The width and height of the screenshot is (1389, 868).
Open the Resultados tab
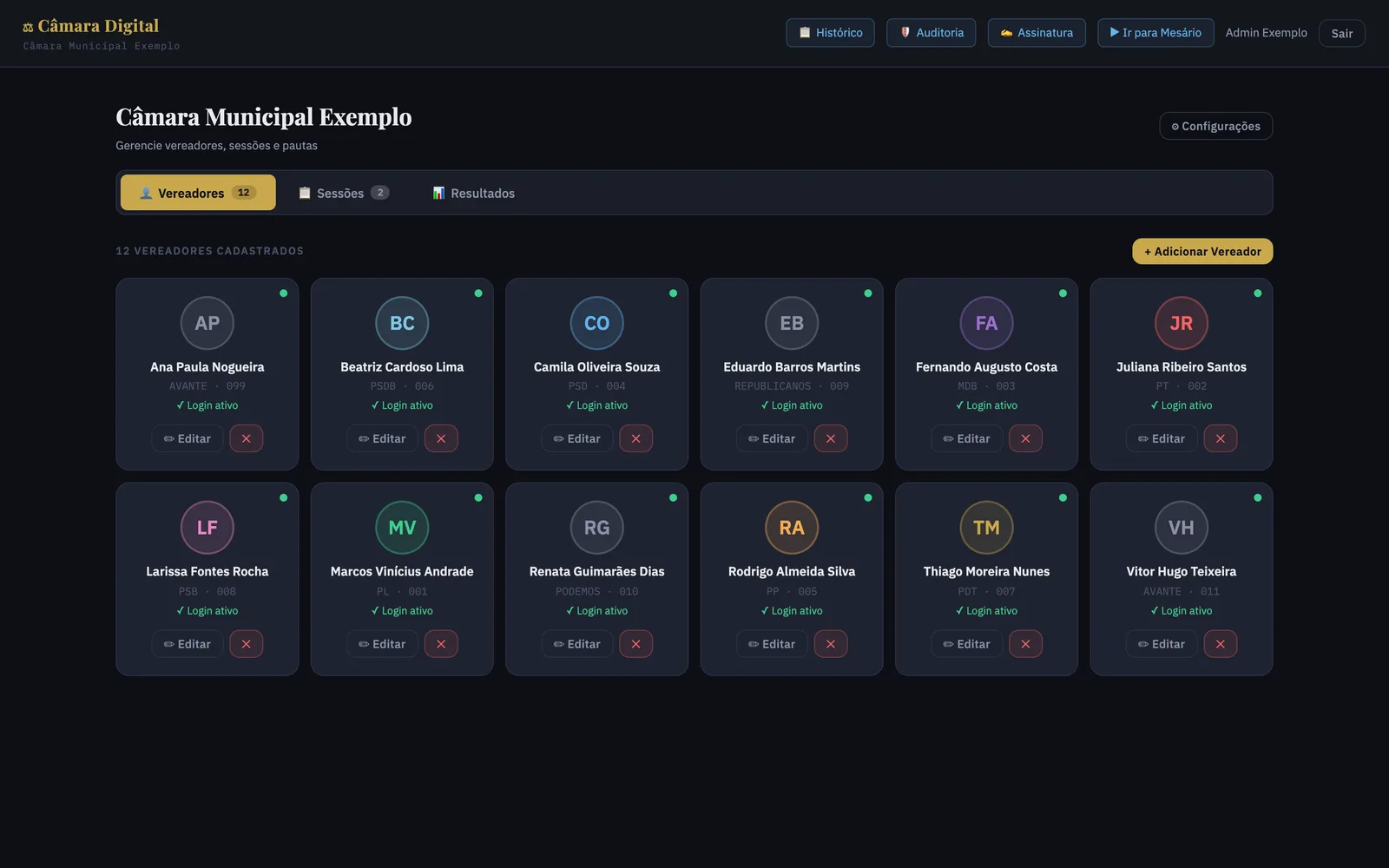coord(474,193)
